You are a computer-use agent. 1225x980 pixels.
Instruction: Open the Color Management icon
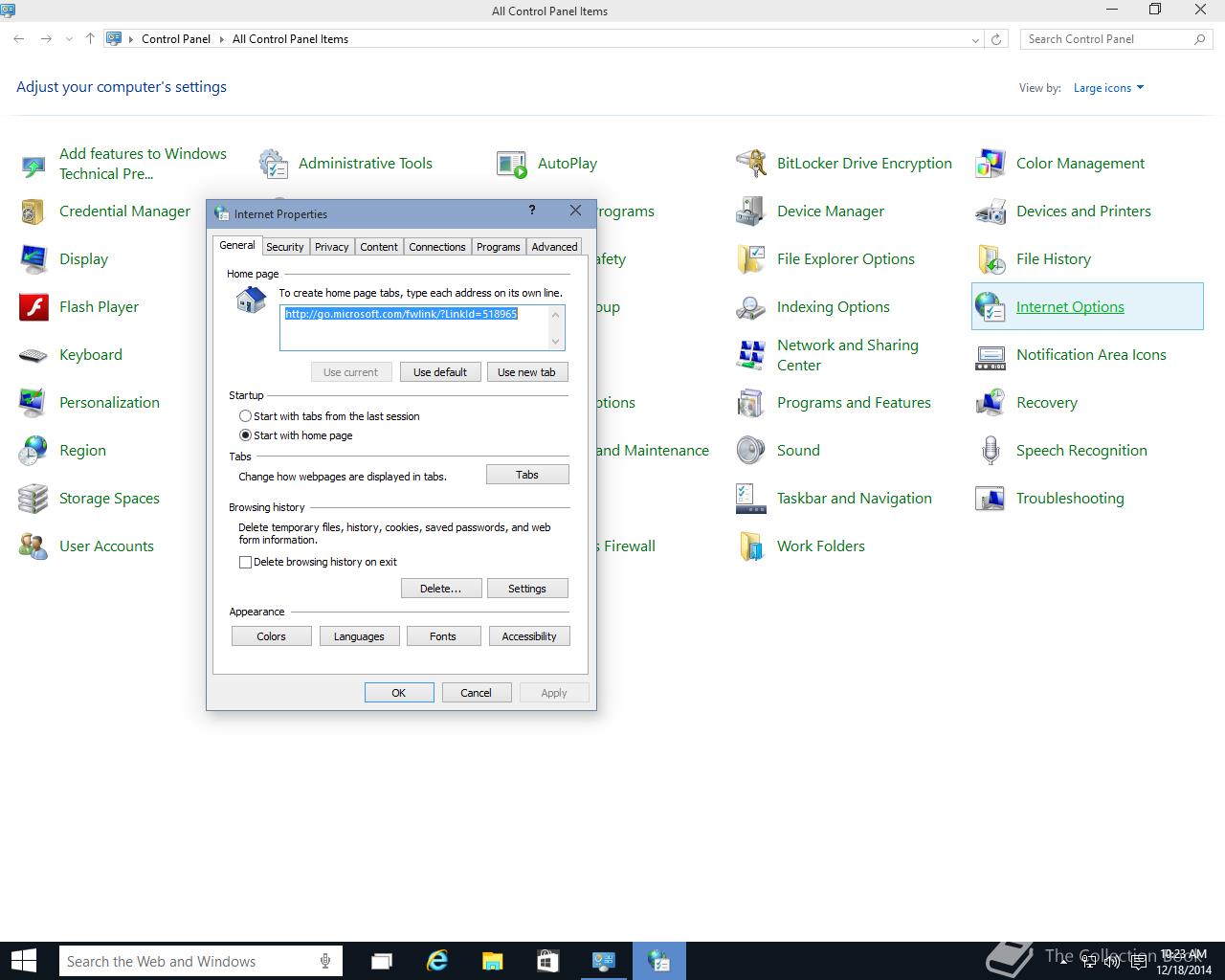click(x=991, y=164)
